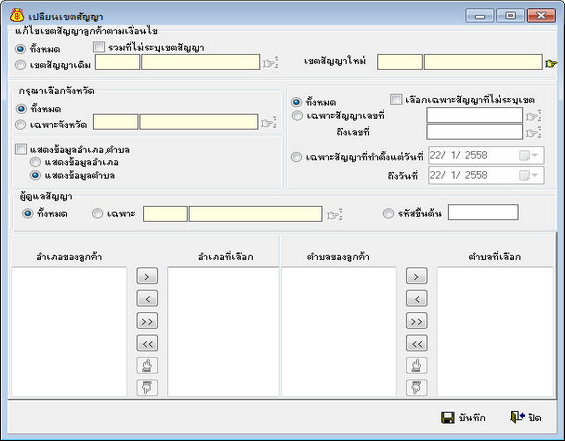Choose รหัสขึ้นต้น radio option

(388, 213)
